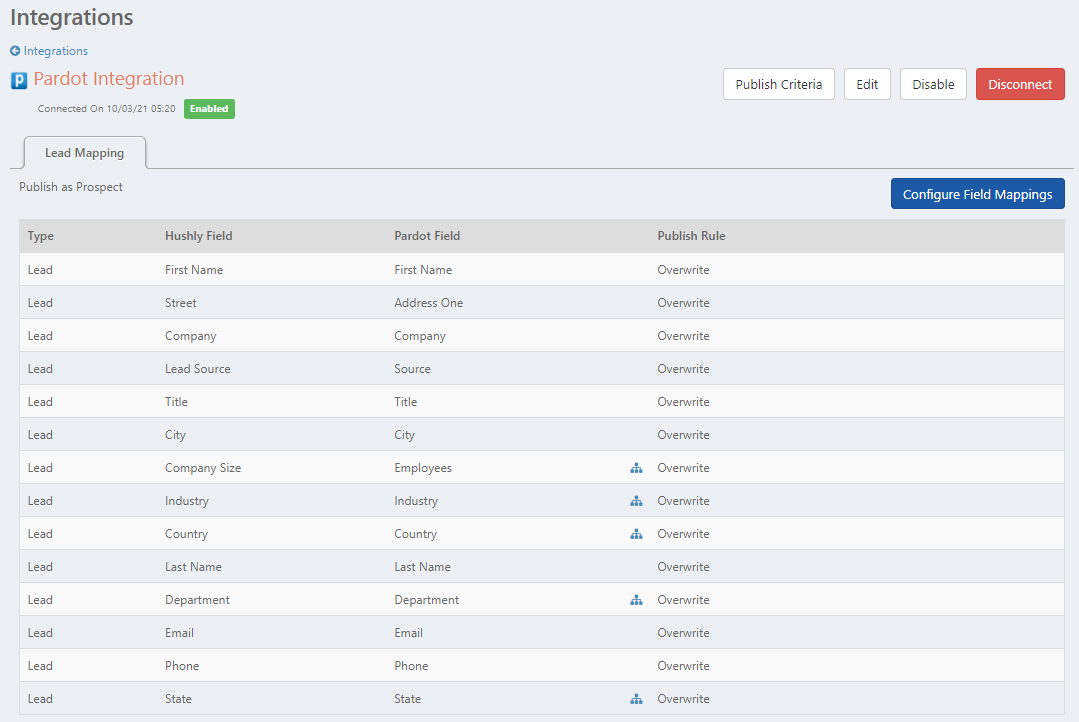This screenshot has width=1079, height=722.
Task: Click the Overwrite rule in City row
Action: 683,435
